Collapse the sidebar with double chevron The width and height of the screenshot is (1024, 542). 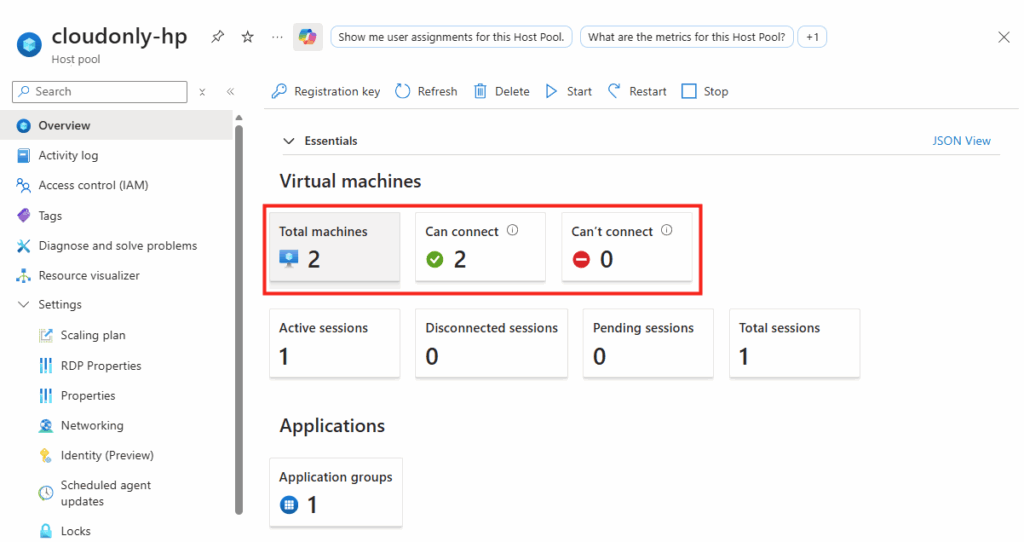pyautogui.click(x=230, y=91)
